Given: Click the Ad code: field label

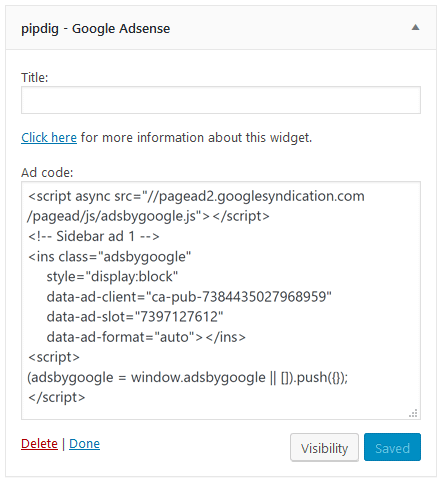Looking at the screenshot, I should [47, 172].
